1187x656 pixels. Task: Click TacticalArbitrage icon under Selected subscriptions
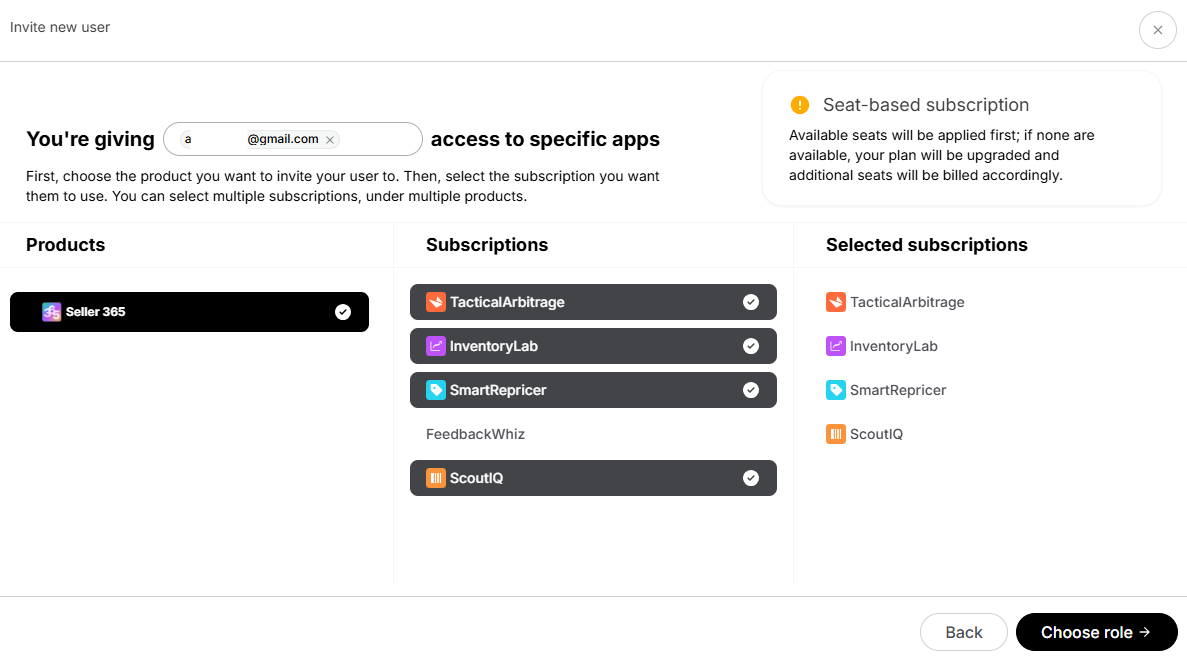[835, 302]
